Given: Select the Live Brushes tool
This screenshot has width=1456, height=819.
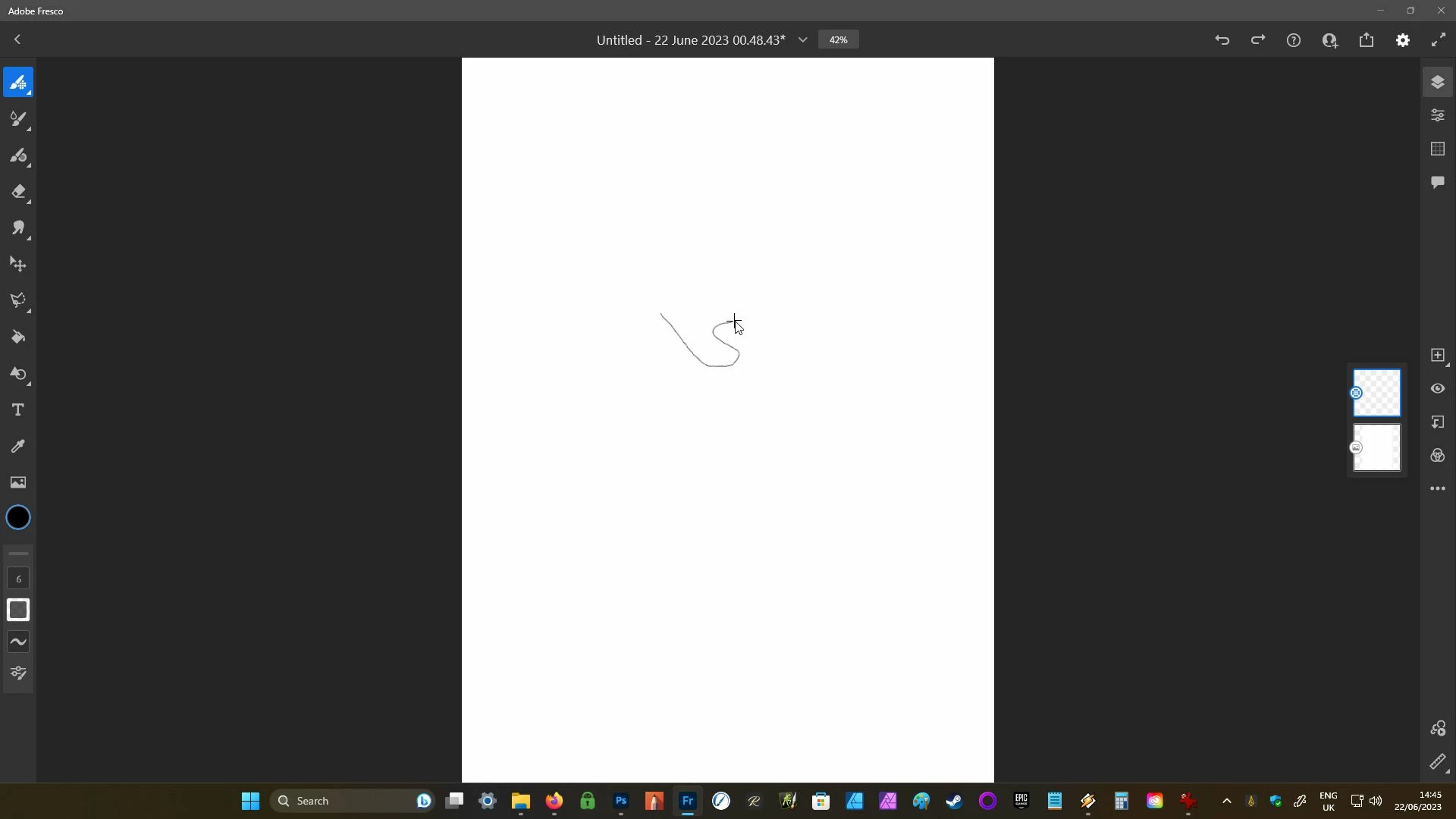Looking at the screenshot, I should coord(18,119).
